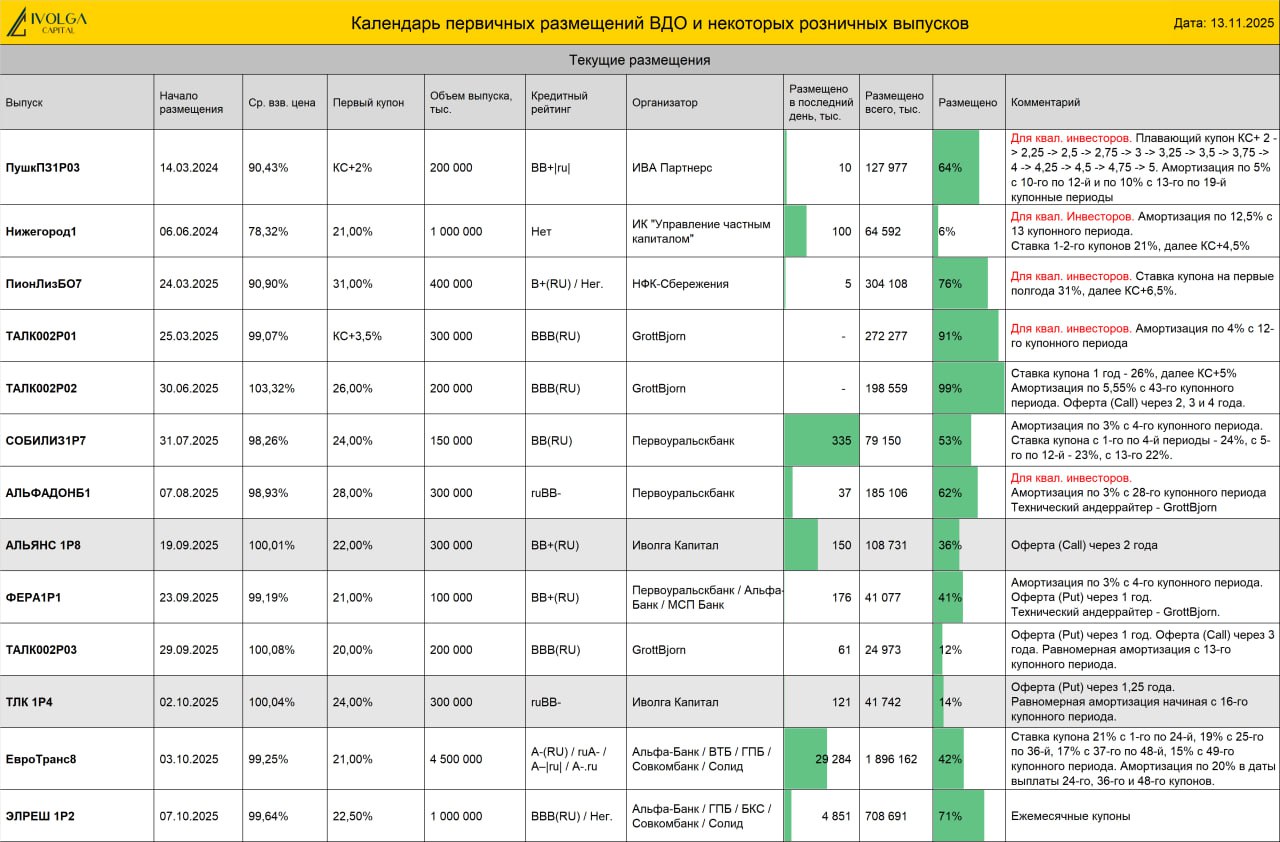Click the issue name 'ФЕРА1Р1'
The width and height of the screenshot is (1280, 842).
coord(32,597)
